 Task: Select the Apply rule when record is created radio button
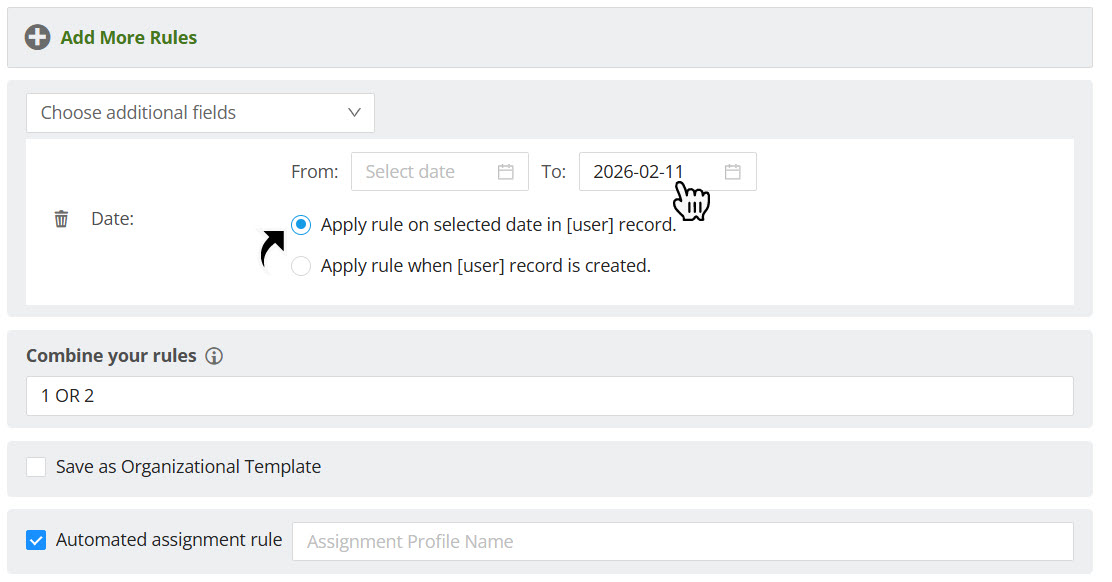(301, 266)
